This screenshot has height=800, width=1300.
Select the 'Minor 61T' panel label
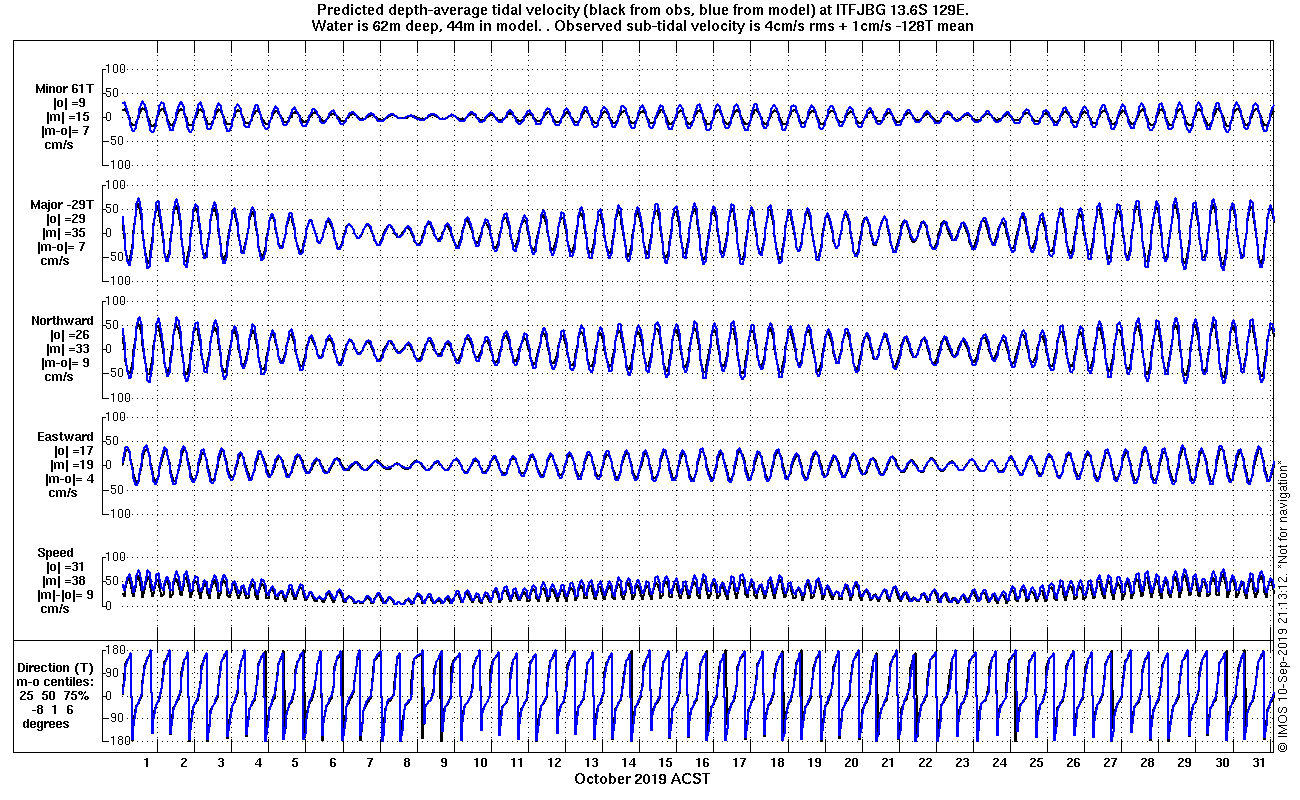(x=64, y=89)
